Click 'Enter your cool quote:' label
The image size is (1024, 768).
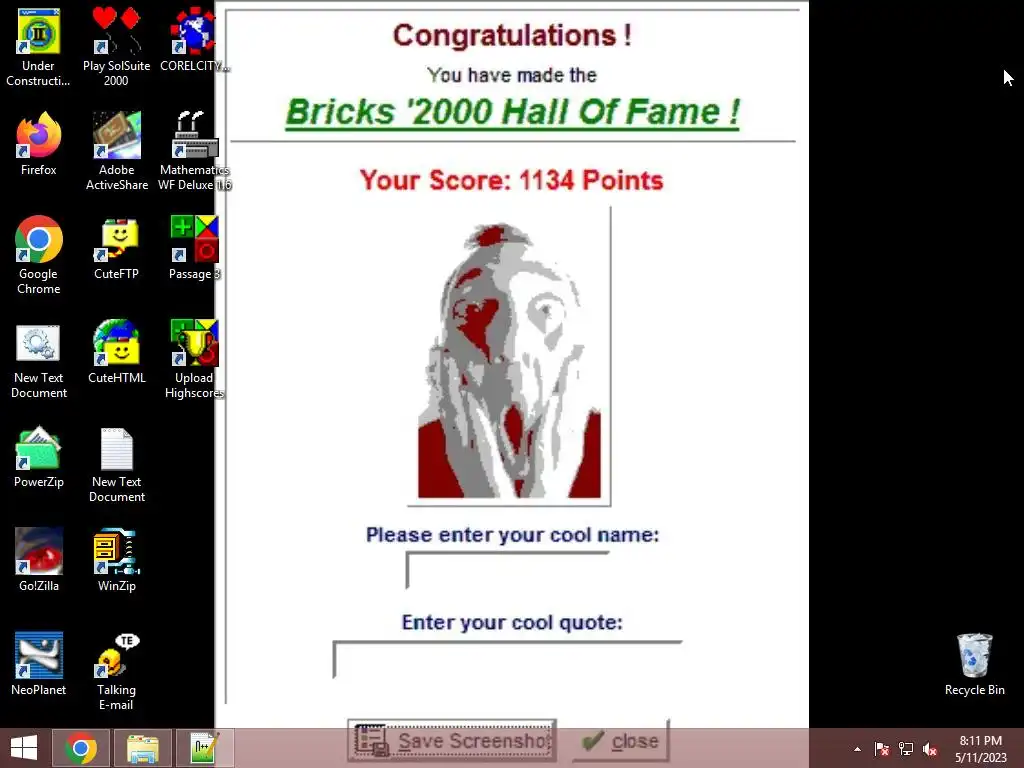tap(512, 622)
